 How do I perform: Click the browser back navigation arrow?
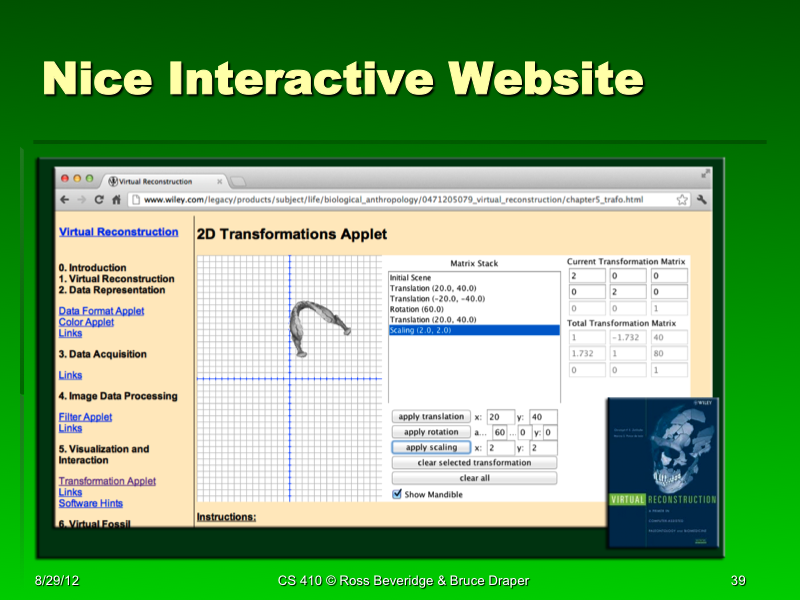[64, 199]
